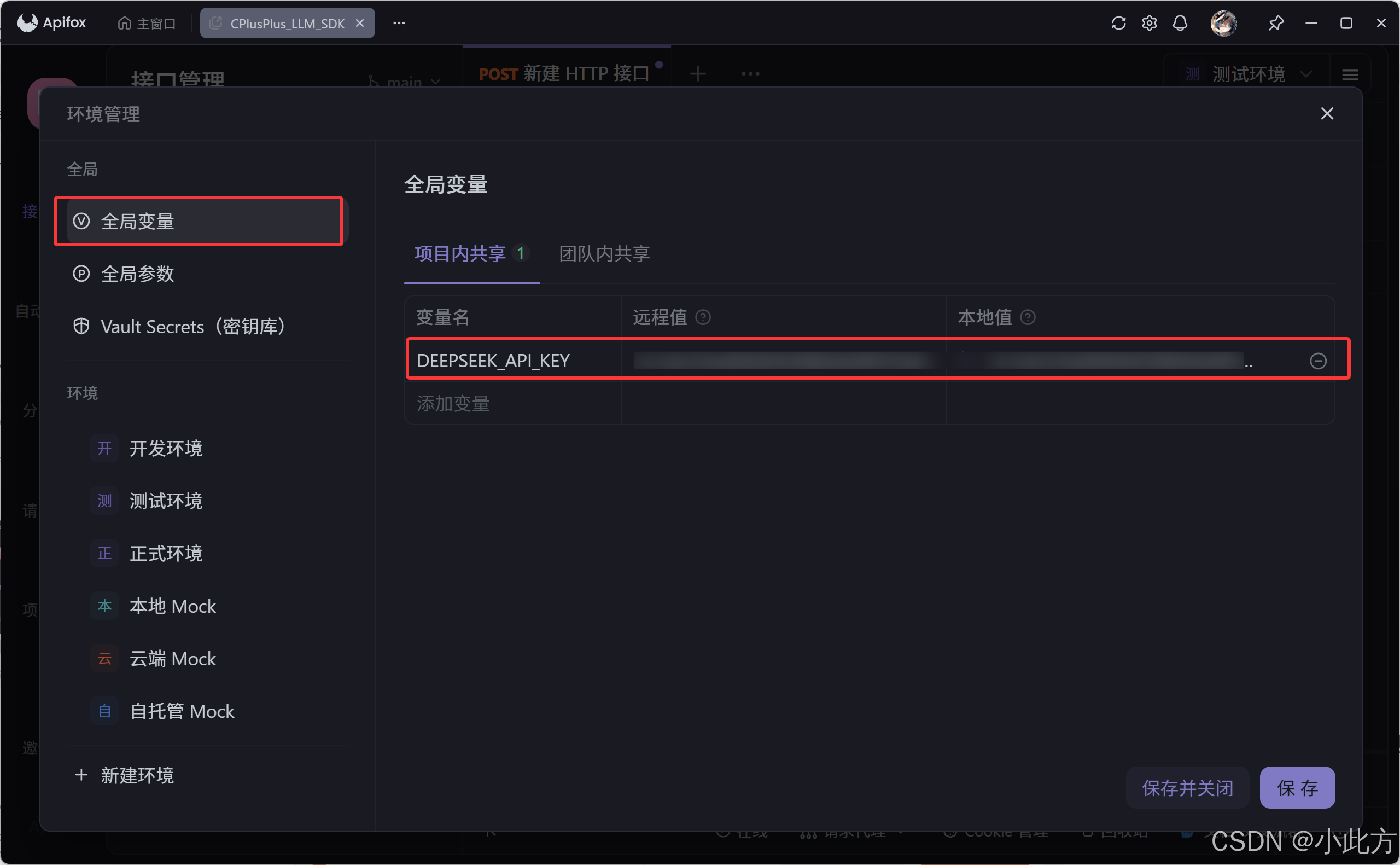The width and height of the screenshot is (1400, 865).
Task: Open the notifications bell
Action: click(1180, 23)
